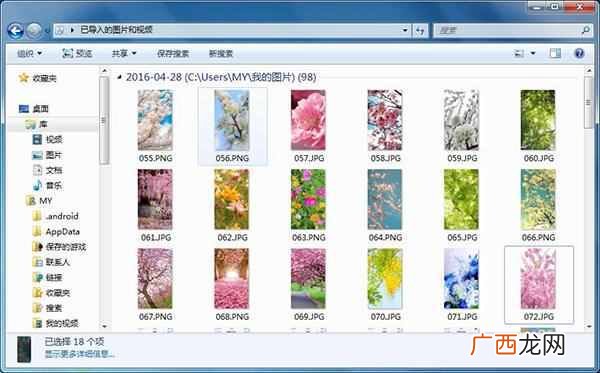
Task: Click the breadcrumb arrow before 已导入的图片和视频
Action: click(72, 30)
